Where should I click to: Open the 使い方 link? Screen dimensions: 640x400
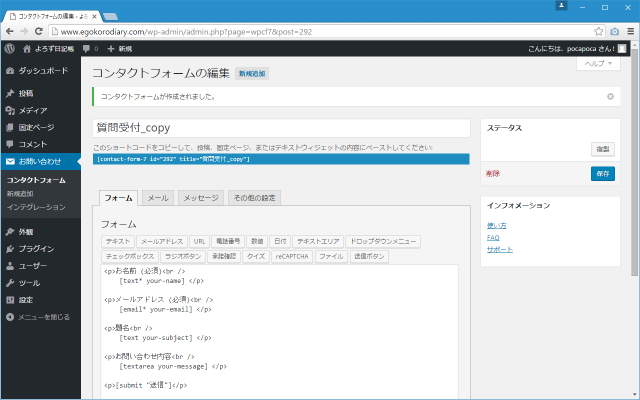click(x=496, y=224)
